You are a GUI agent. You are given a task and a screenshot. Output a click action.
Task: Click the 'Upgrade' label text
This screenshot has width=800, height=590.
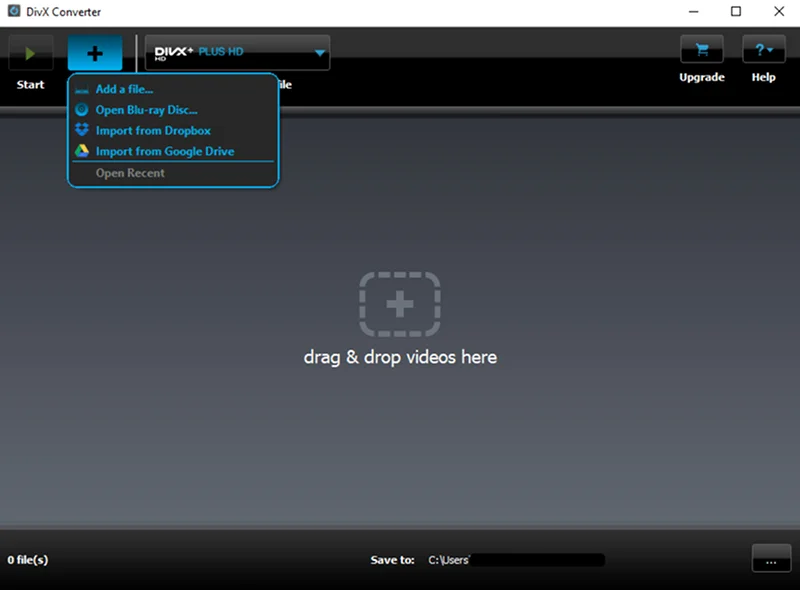pyautogui.click(x=702, y=77)
